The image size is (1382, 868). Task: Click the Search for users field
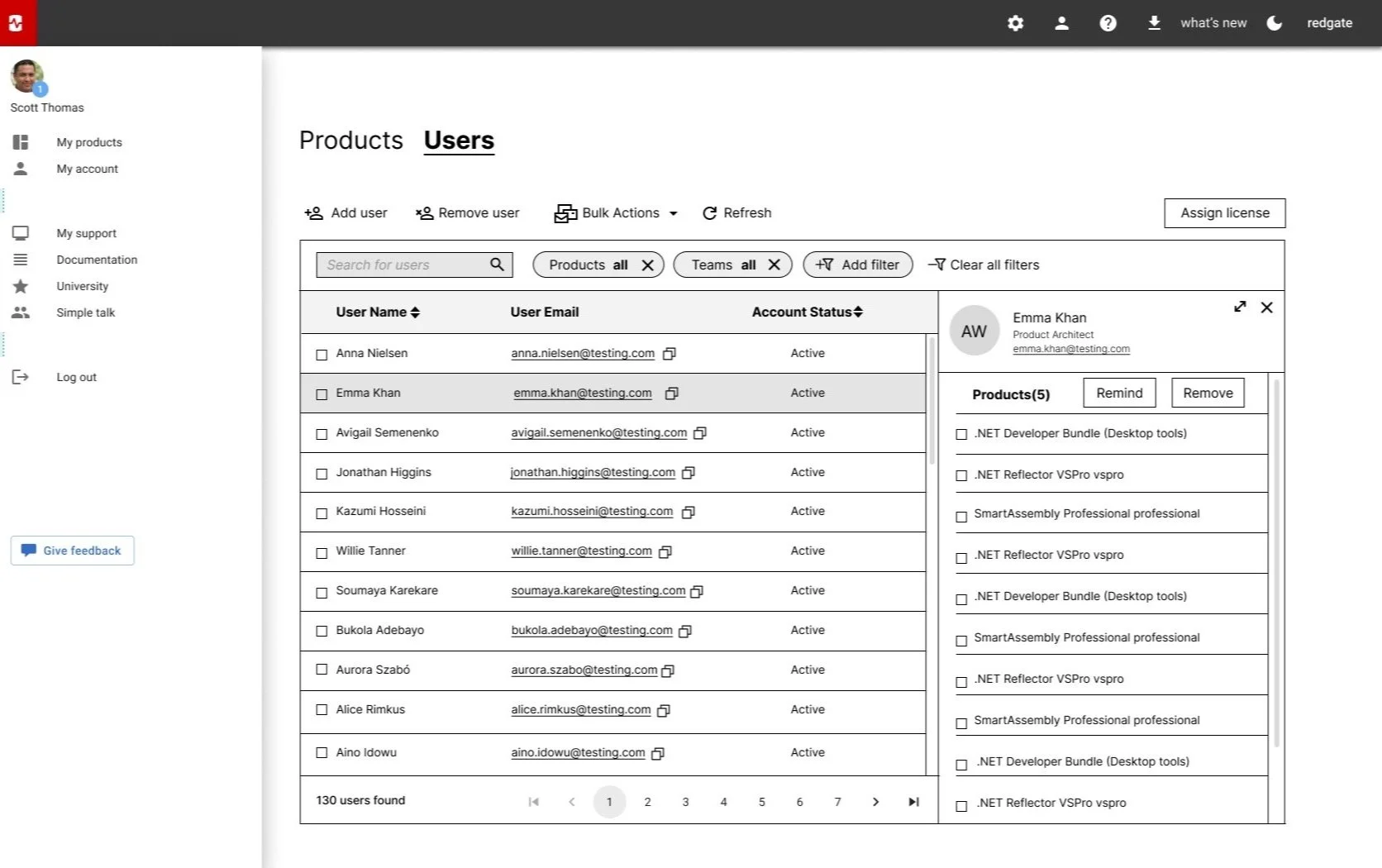pyautogui.click(x=414, y=265)
